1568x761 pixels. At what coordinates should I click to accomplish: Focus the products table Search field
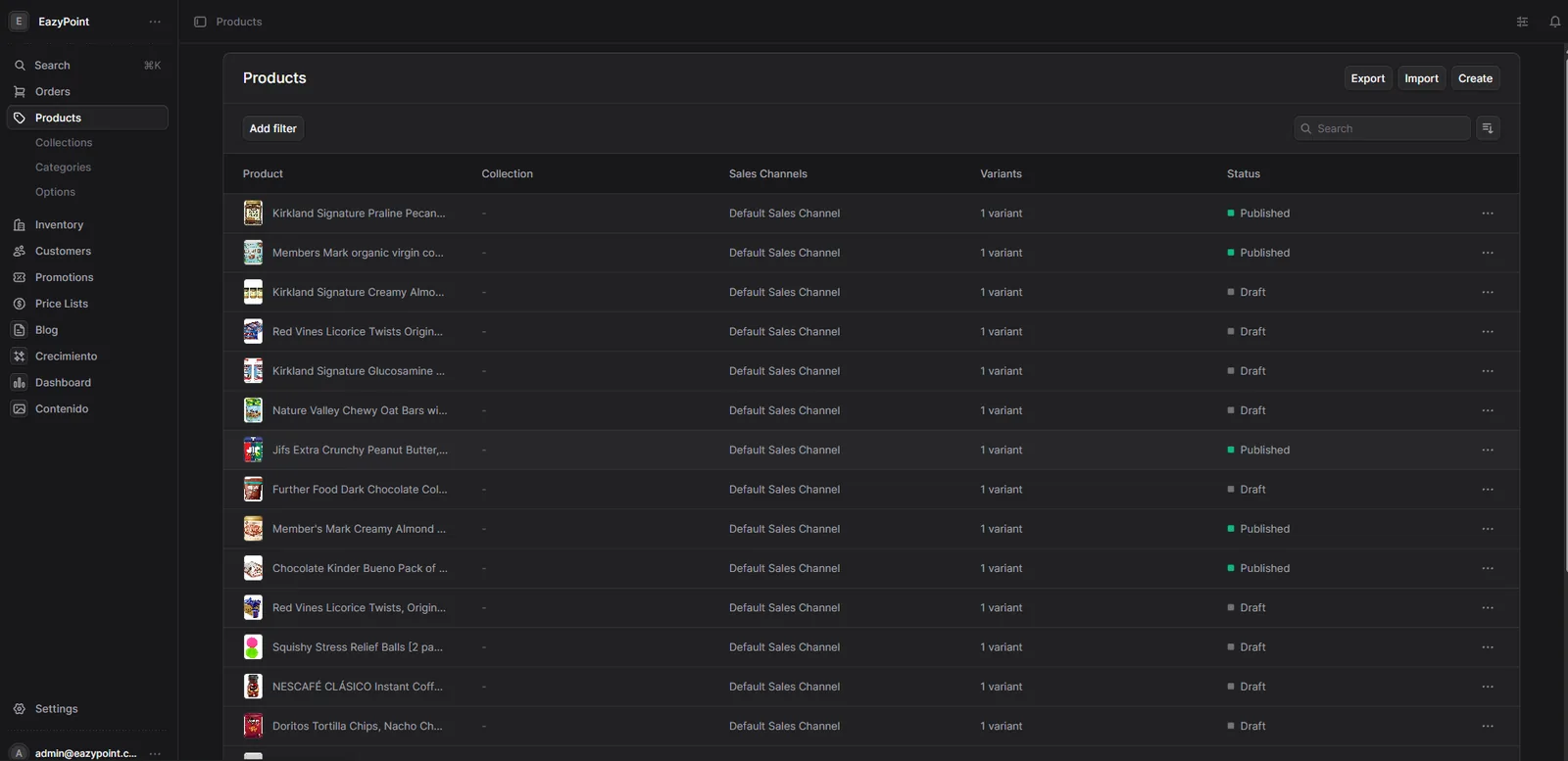click(x=1382, y=128)
